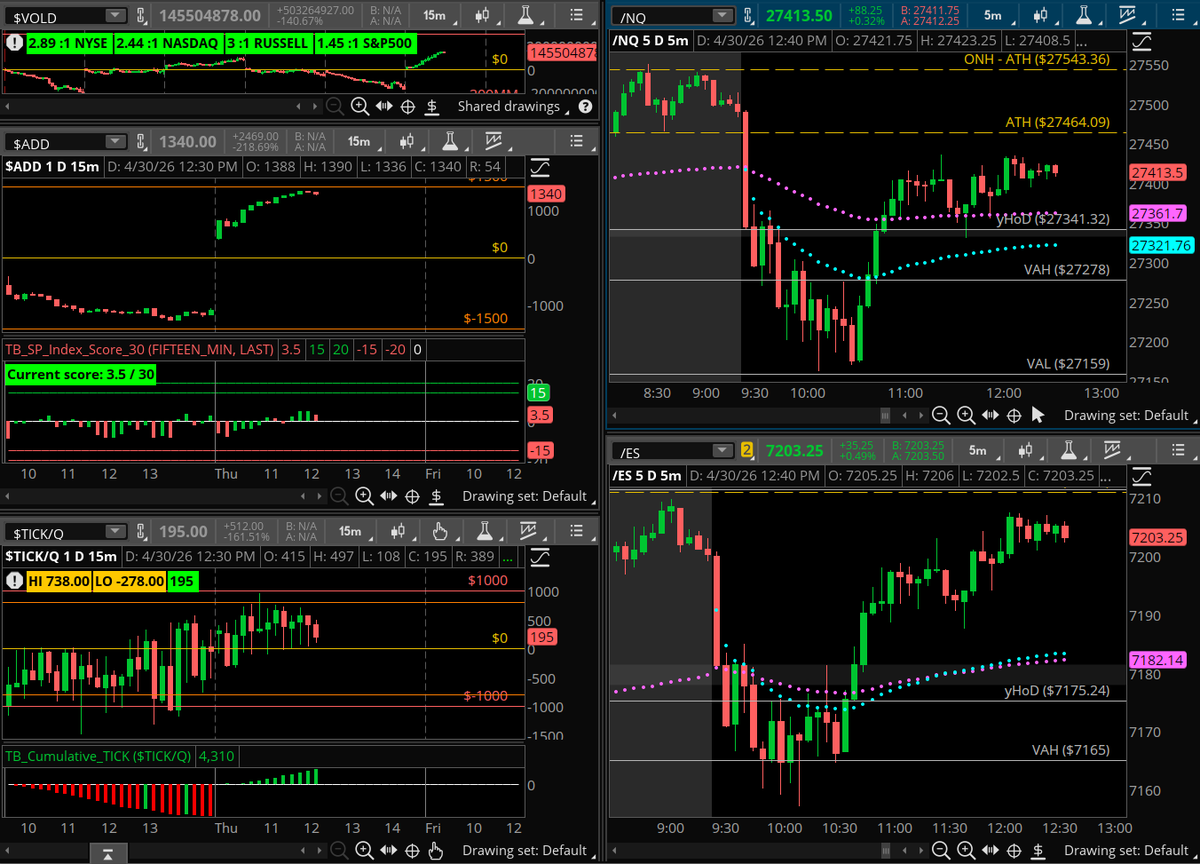Open chart mode candle icon in $VOLD panel
The image size is (1200, 864).
pos(483,15)
